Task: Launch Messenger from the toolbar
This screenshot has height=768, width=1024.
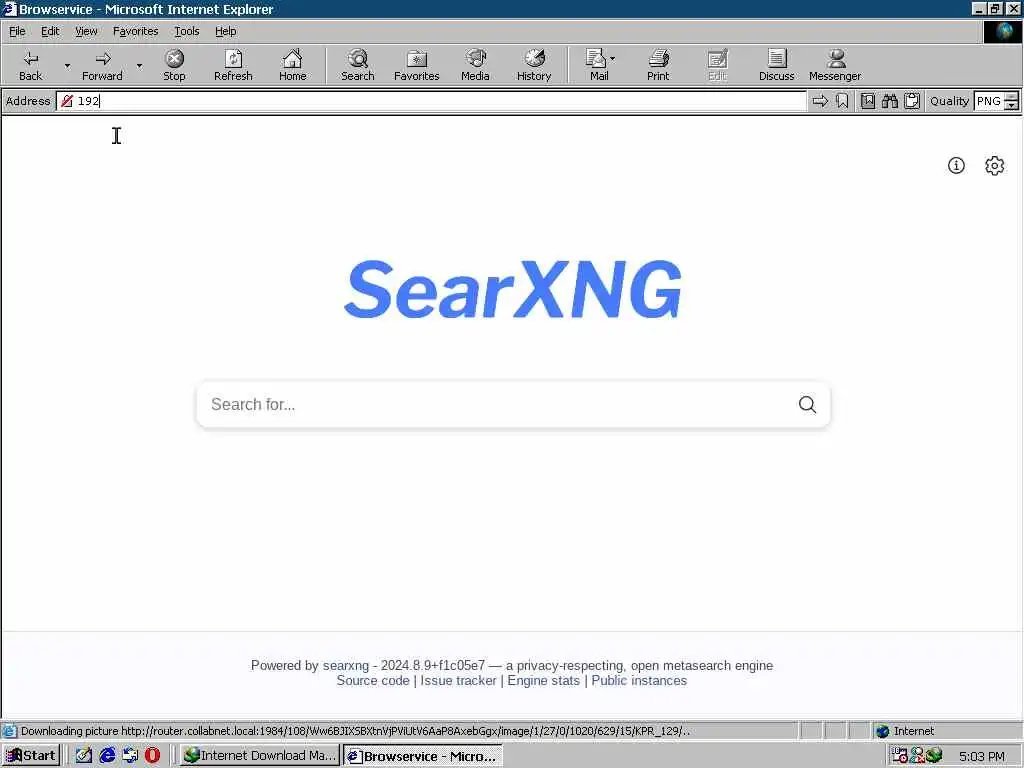Action: pos(835,65)
